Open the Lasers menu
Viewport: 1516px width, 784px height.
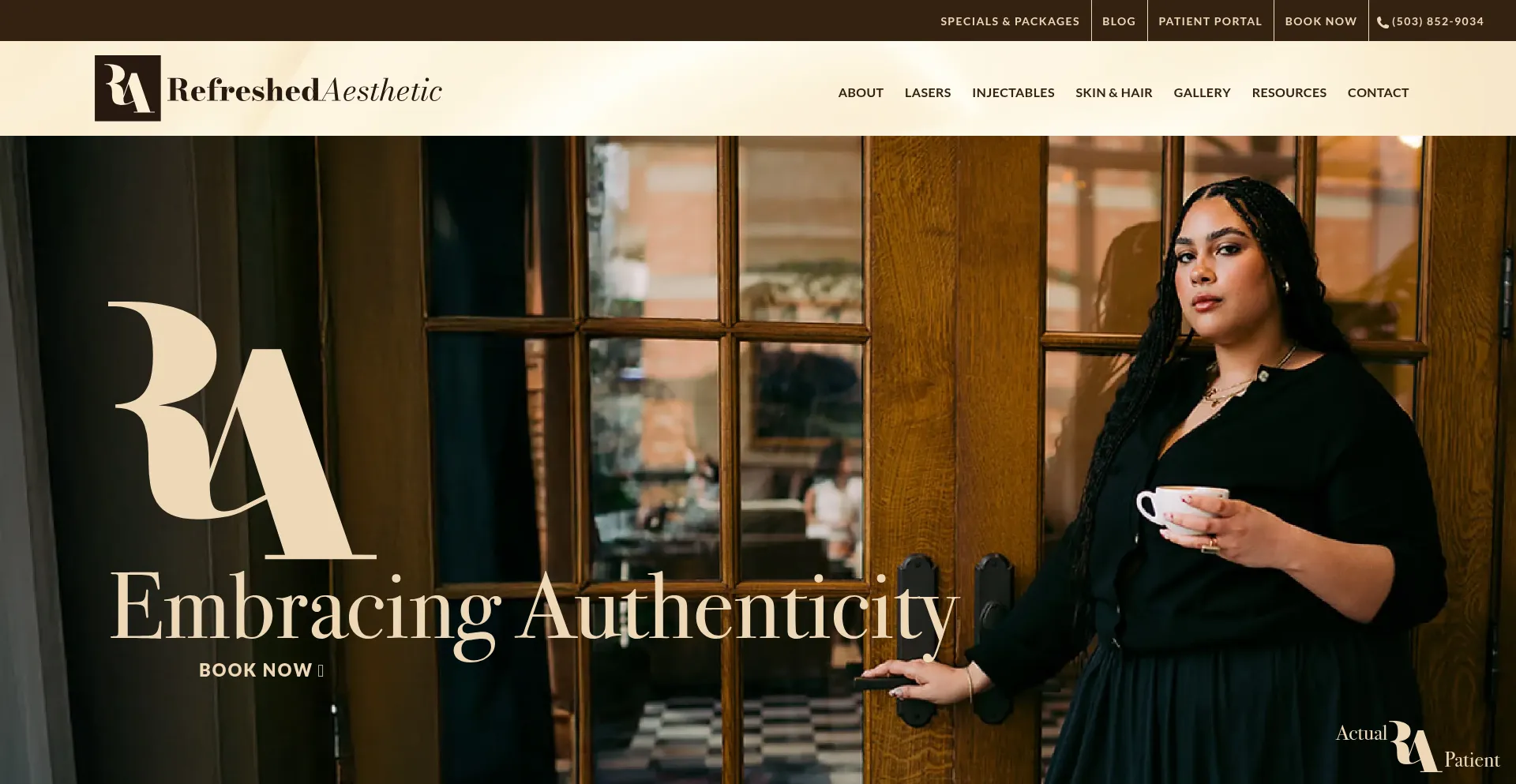tap(928, 92)
